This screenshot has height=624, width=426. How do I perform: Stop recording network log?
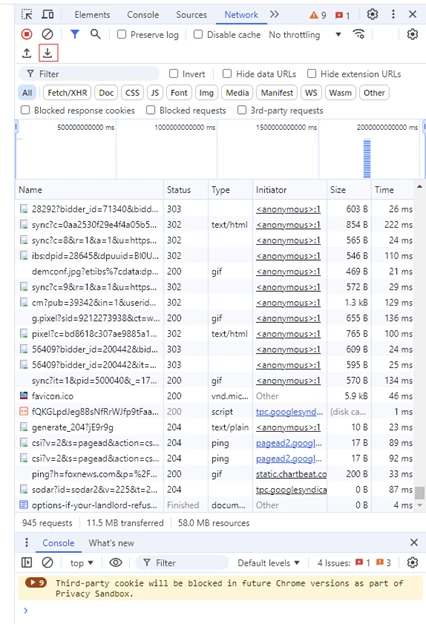point(27,35)
